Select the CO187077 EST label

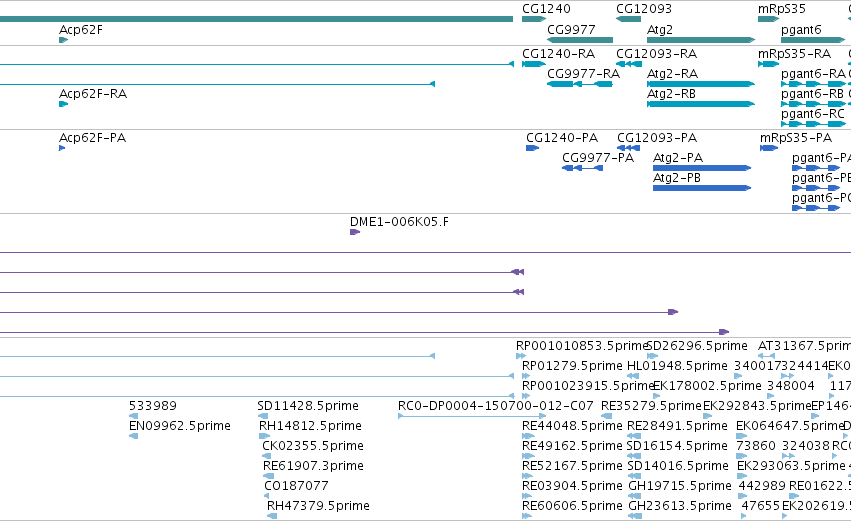pyautogui.click(x=296, y=486)
